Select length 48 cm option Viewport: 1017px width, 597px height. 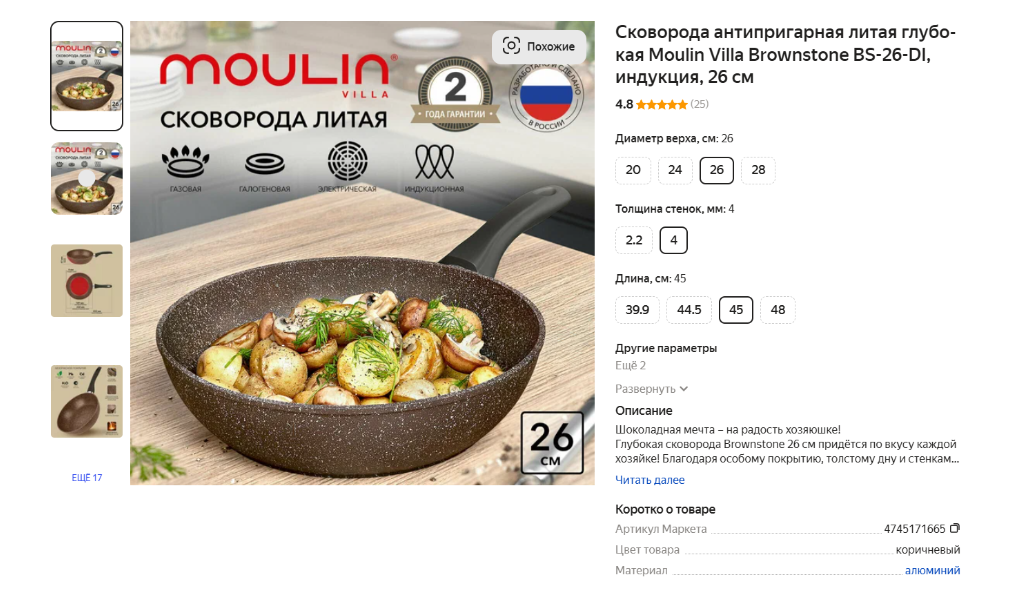pos(778,310)
